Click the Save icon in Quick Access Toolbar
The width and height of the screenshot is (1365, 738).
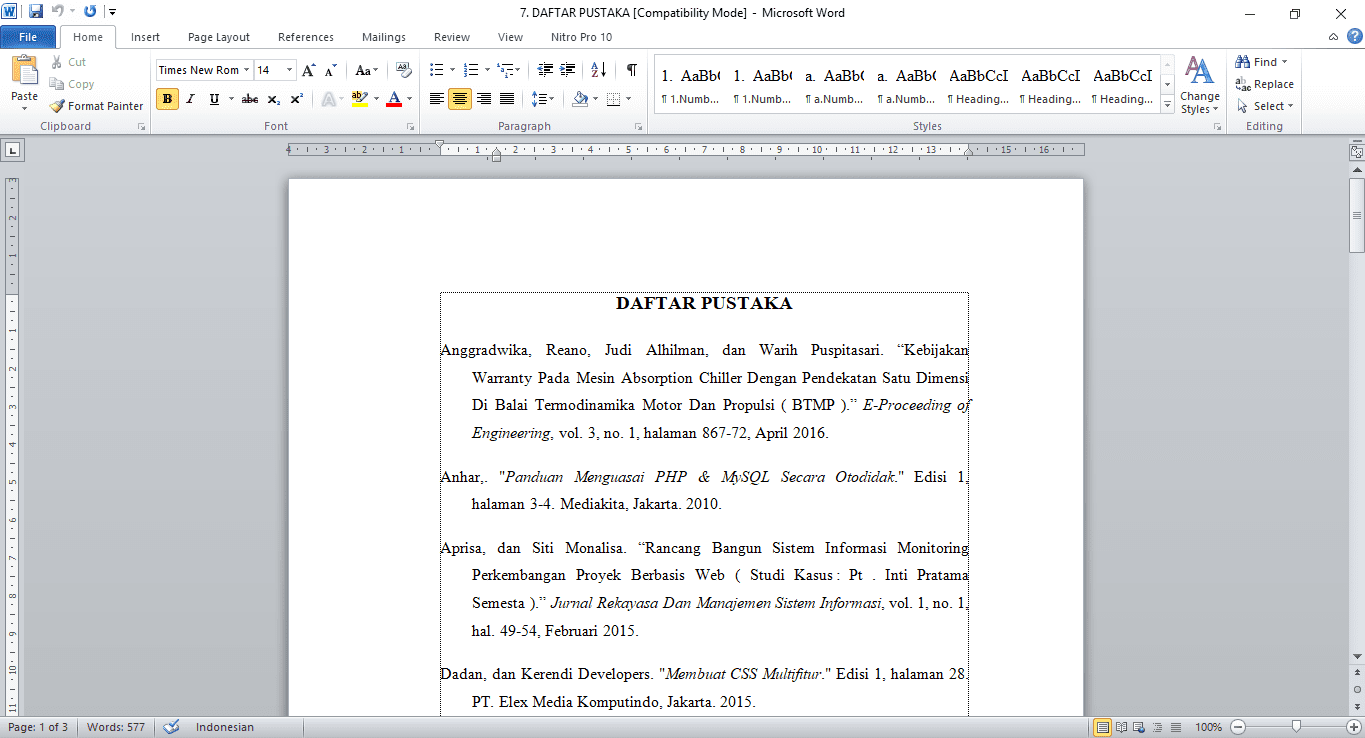click(36, 12)
